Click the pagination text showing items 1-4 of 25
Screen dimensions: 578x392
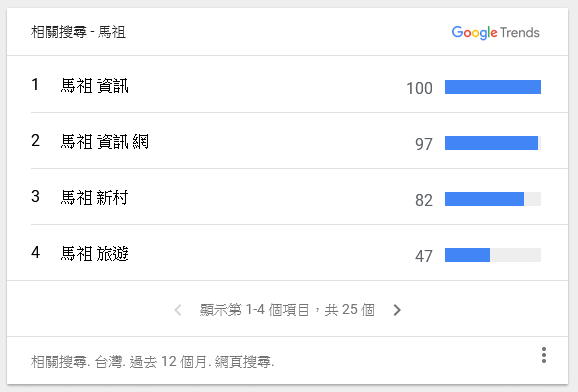pyautogui.click(x=287, y=310)
